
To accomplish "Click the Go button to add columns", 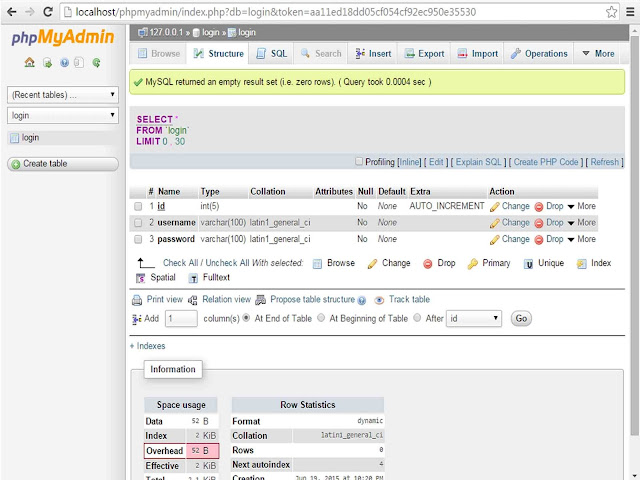I will [521, 318].
